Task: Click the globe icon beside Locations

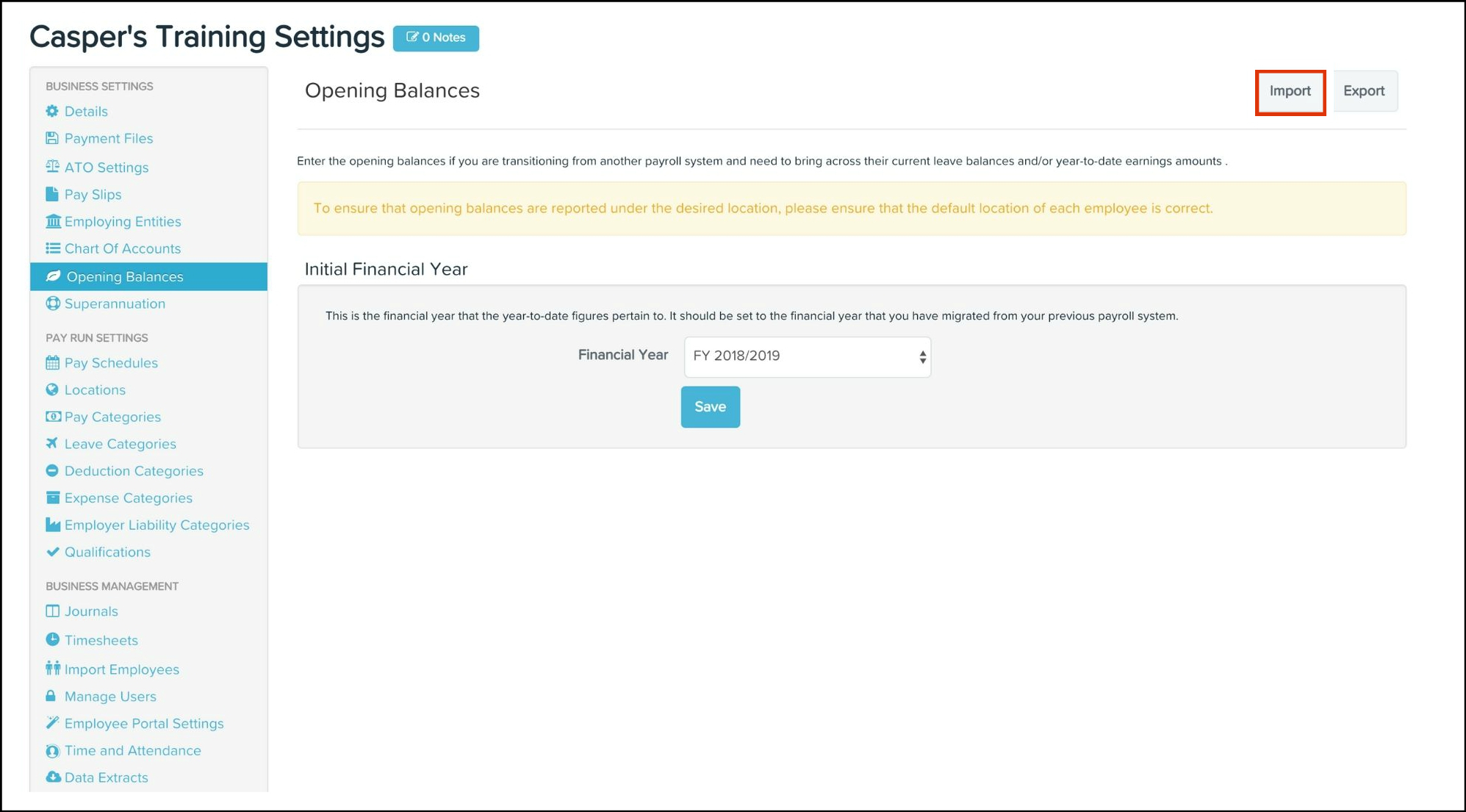Action: (x=52, y=389)
